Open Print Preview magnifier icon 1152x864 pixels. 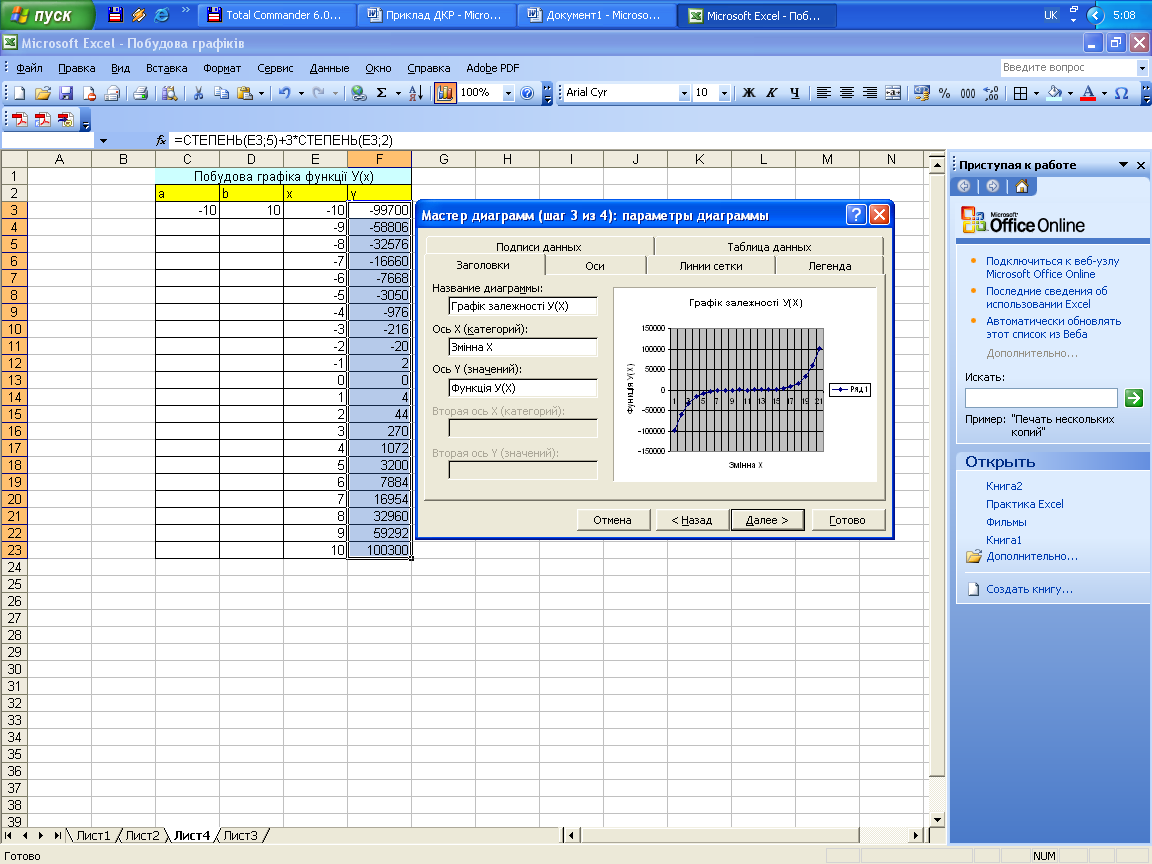click(x=170, y=93)
